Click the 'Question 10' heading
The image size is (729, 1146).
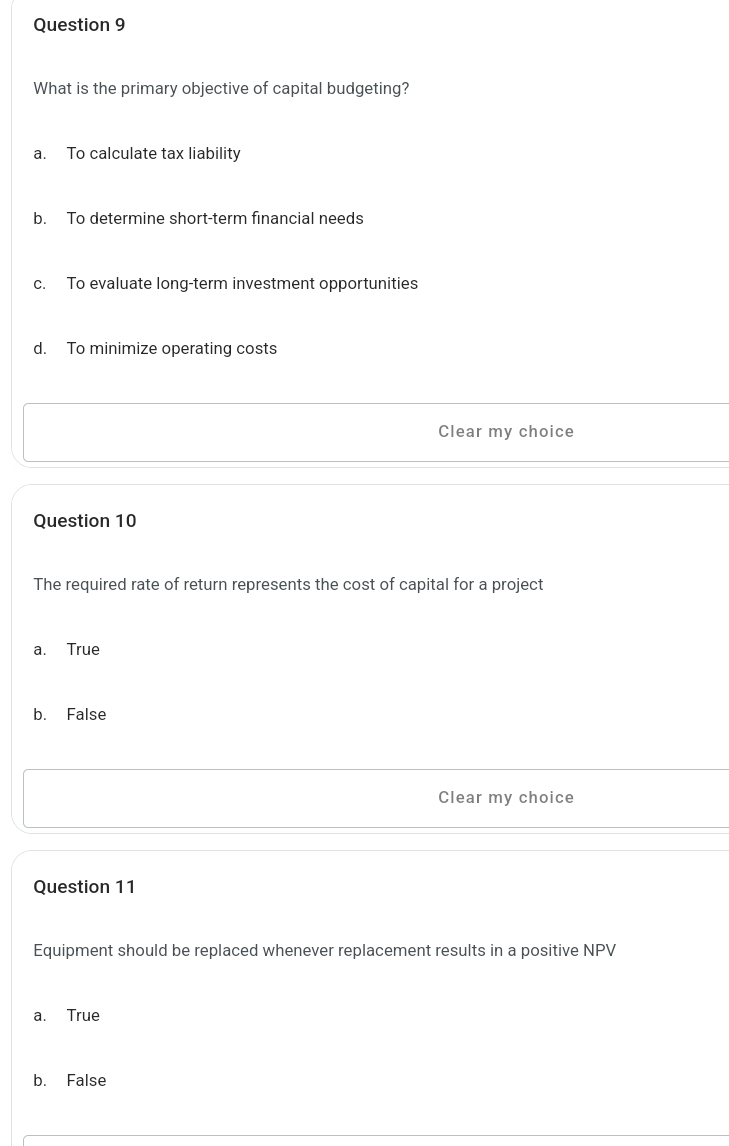click(84, 521)
